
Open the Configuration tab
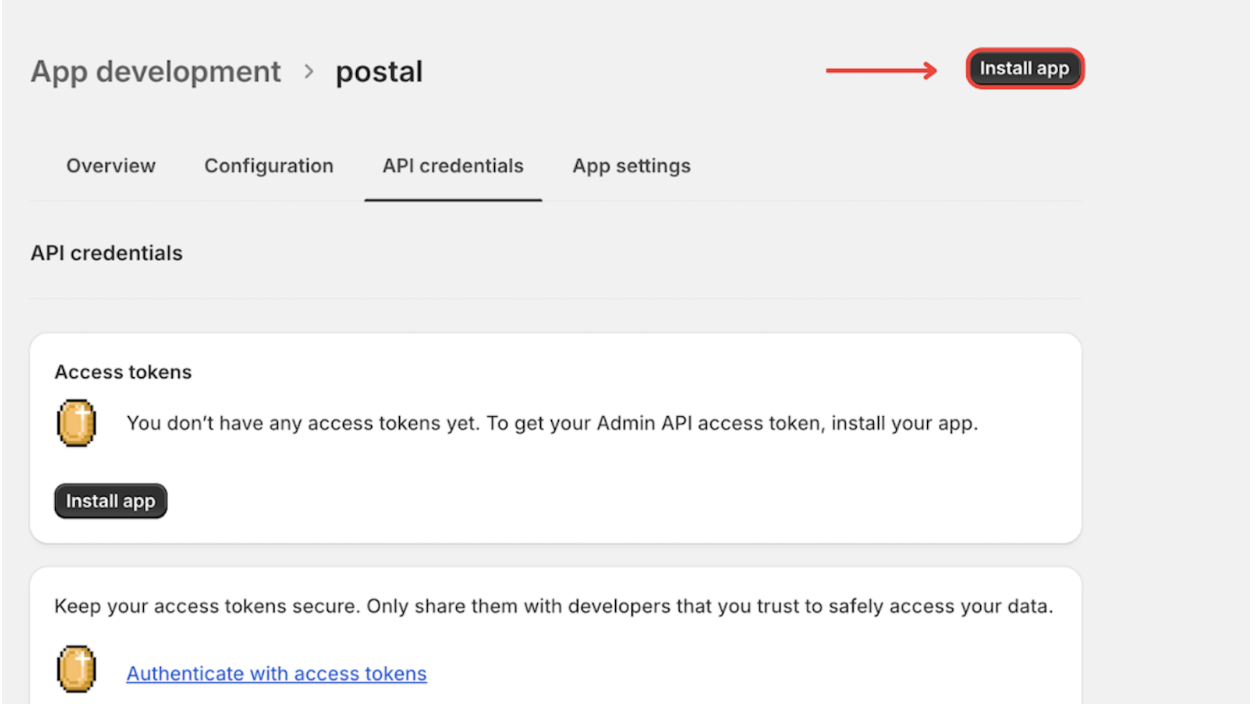269,166
